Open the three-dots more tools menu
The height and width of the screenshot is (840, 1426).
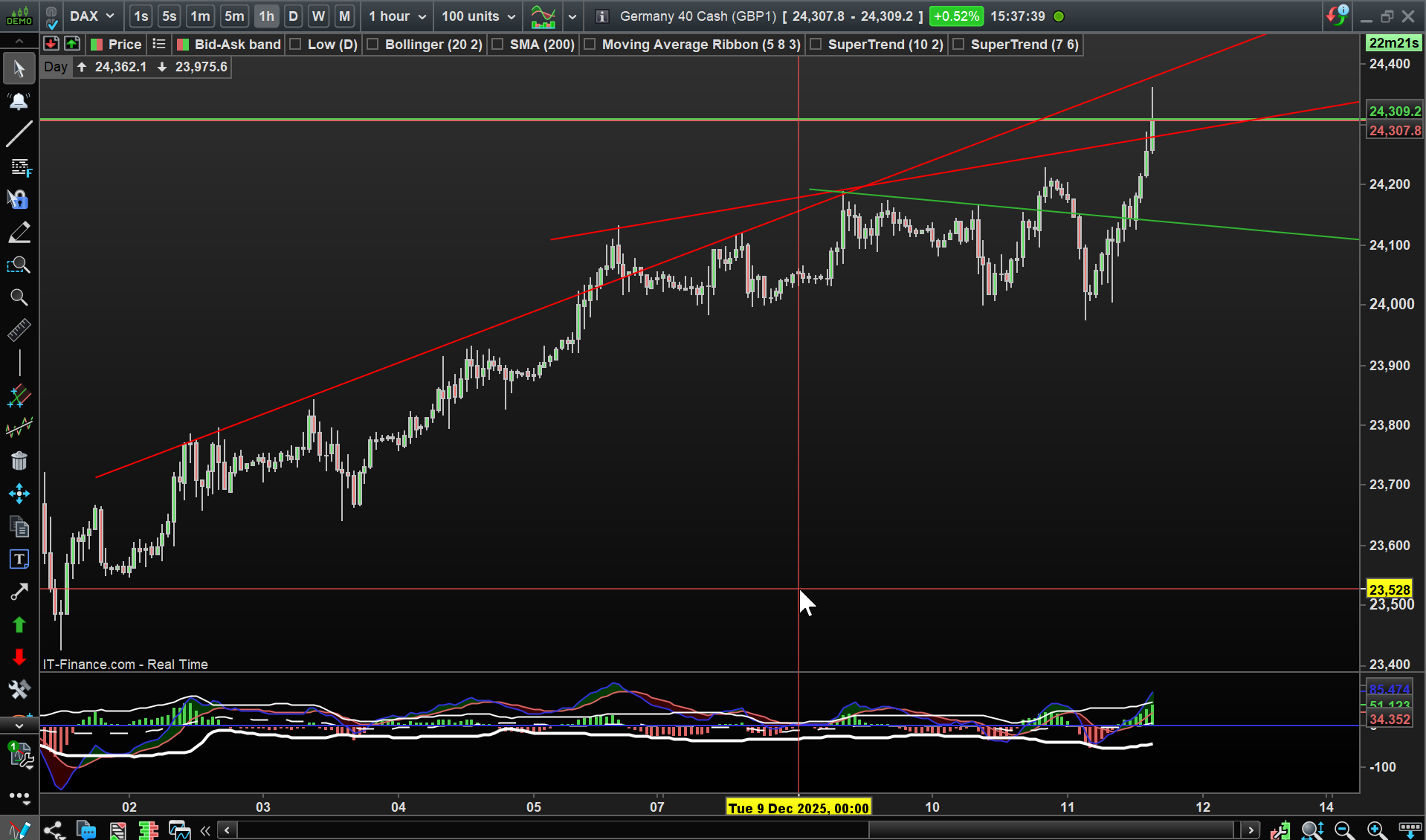click(19, 798)
